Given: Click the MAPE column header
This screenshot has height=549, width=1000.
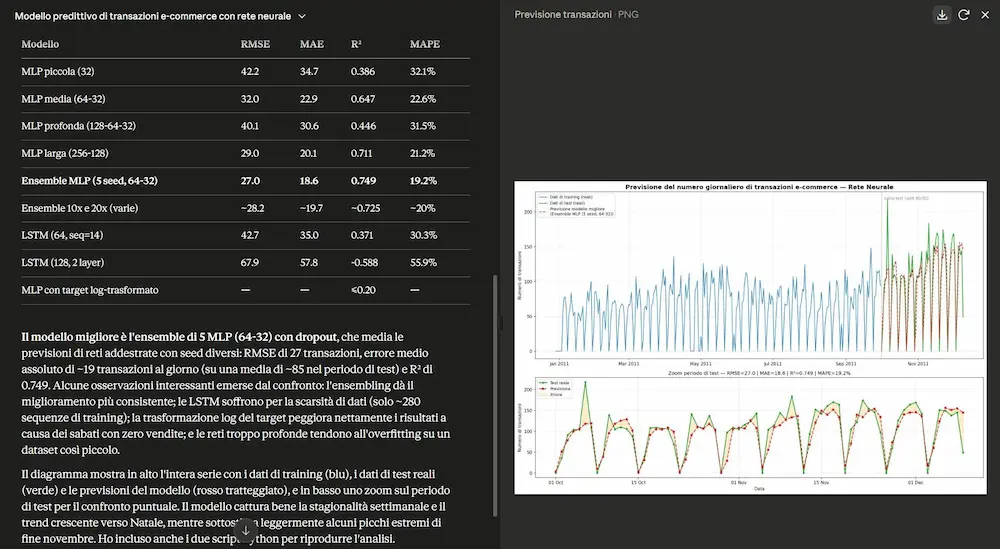Looking at the screenshot, I should point(425,44).
